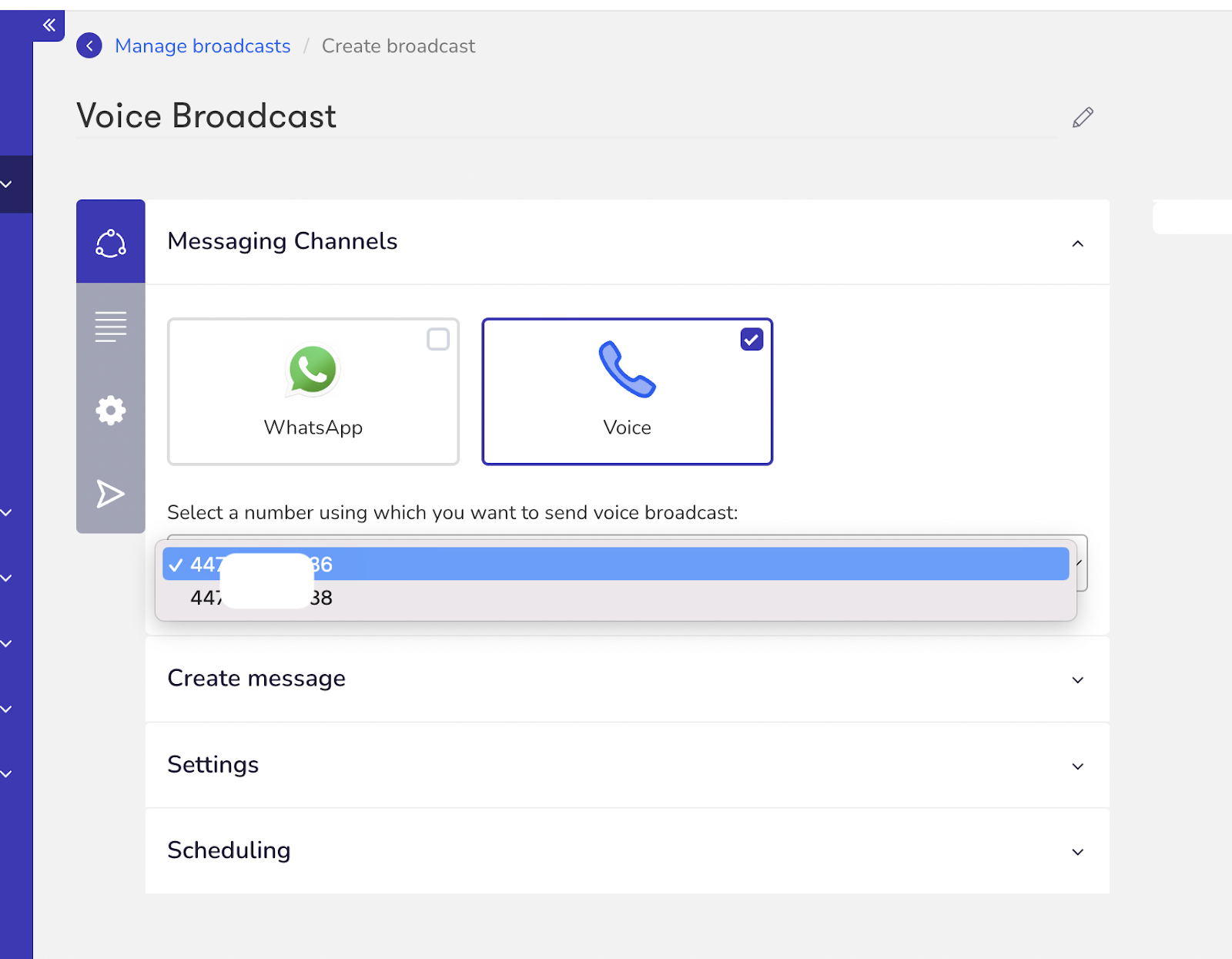
Task: Collapse the navigation using the double-chevron icon
Action: pyautogui.click(x=49, y=25)
